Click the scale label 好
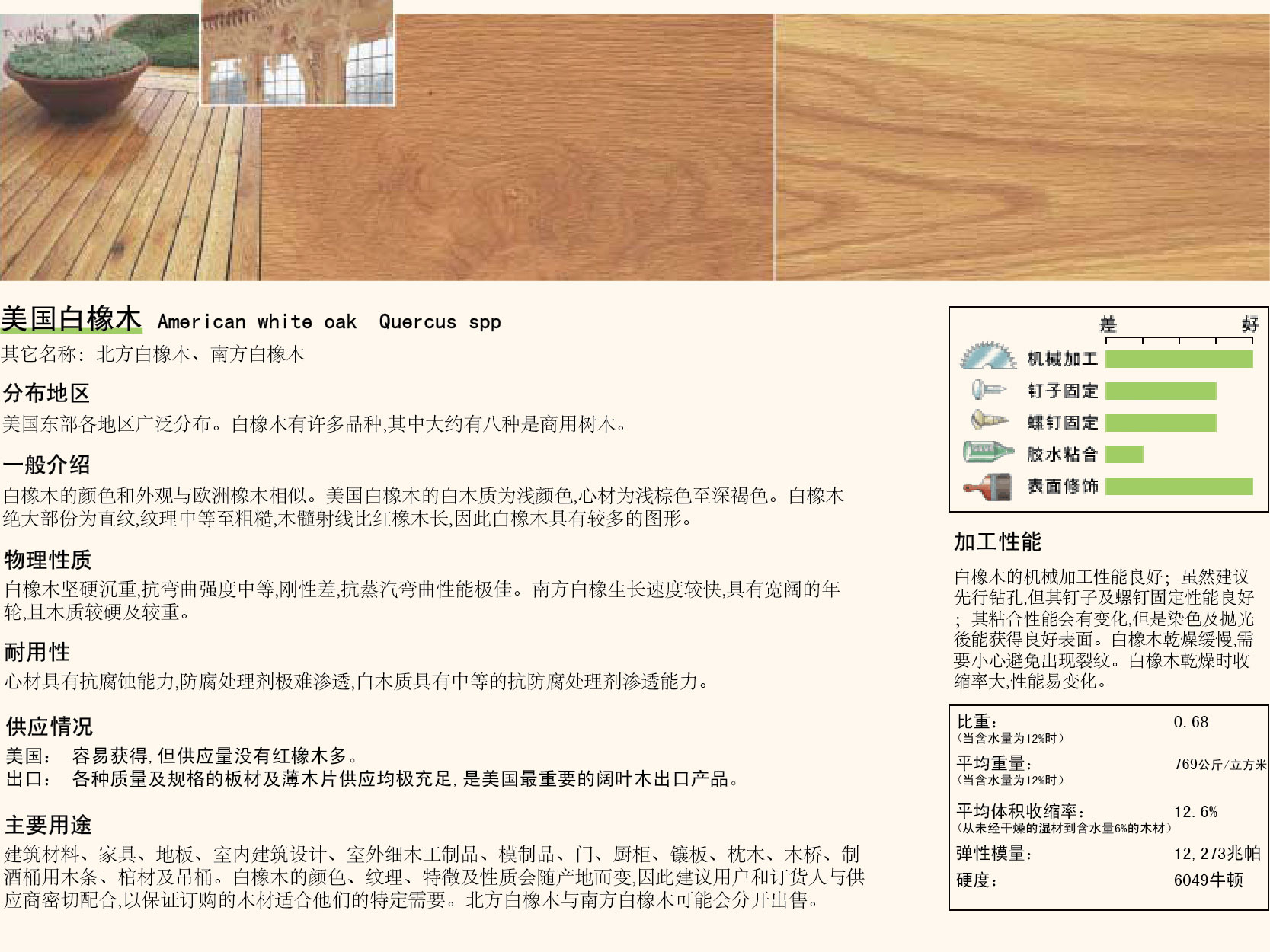Viewport: 1270px width, 952px height. [x=1250, y=324]
